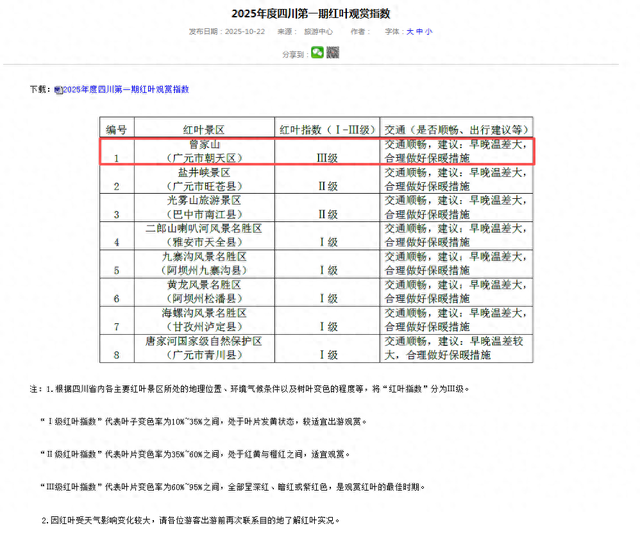
Task: Click traffic advice cell in 曾家山 row
Action: [x=456, y=151]
